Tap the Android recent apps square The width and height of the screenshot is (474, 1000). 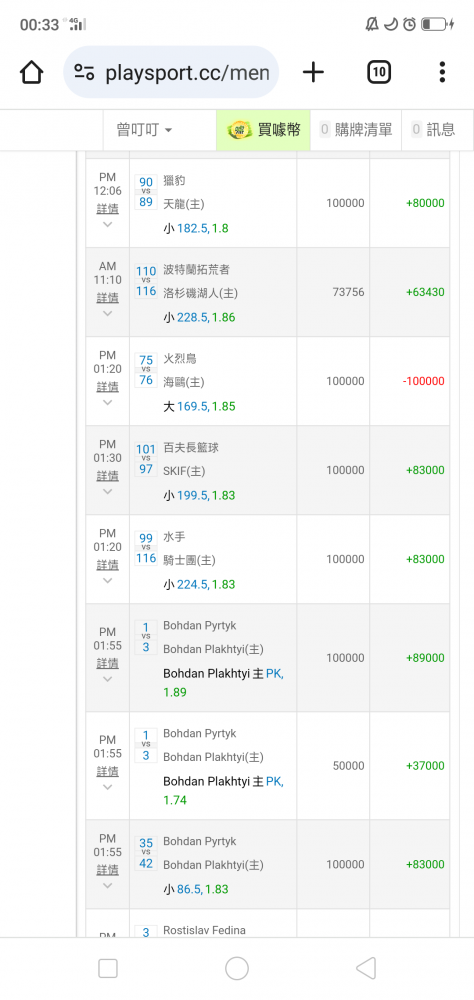point(108,968)
